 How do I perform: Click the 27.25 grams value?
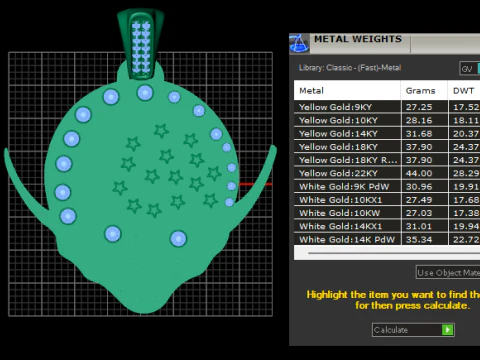[419, 107]
